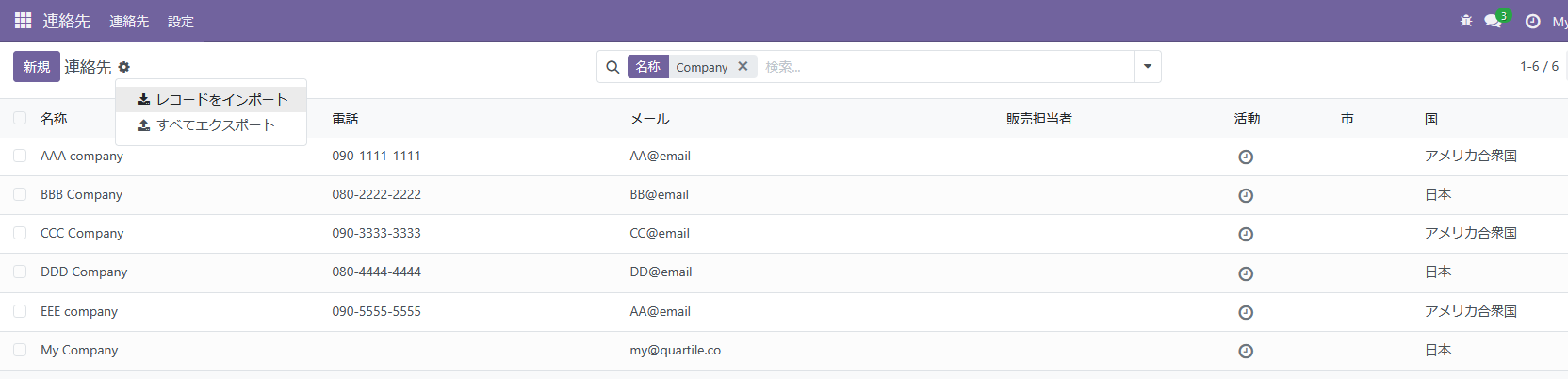Select the My Company row checkbox

pyautogui.click(x=20, y=350)
